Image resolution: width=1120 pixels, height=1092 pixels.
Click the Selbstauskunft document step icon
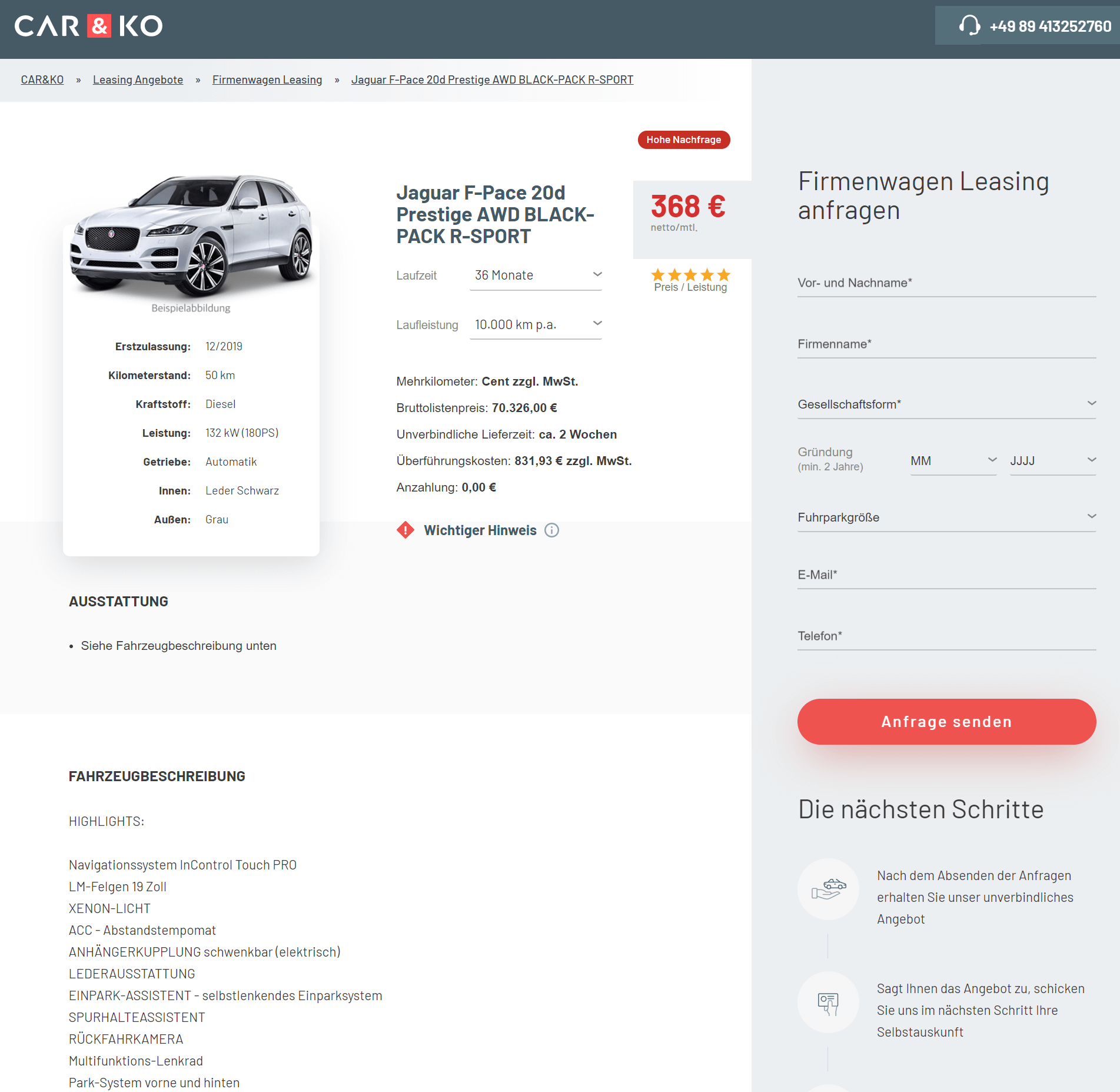point(829,1002)
